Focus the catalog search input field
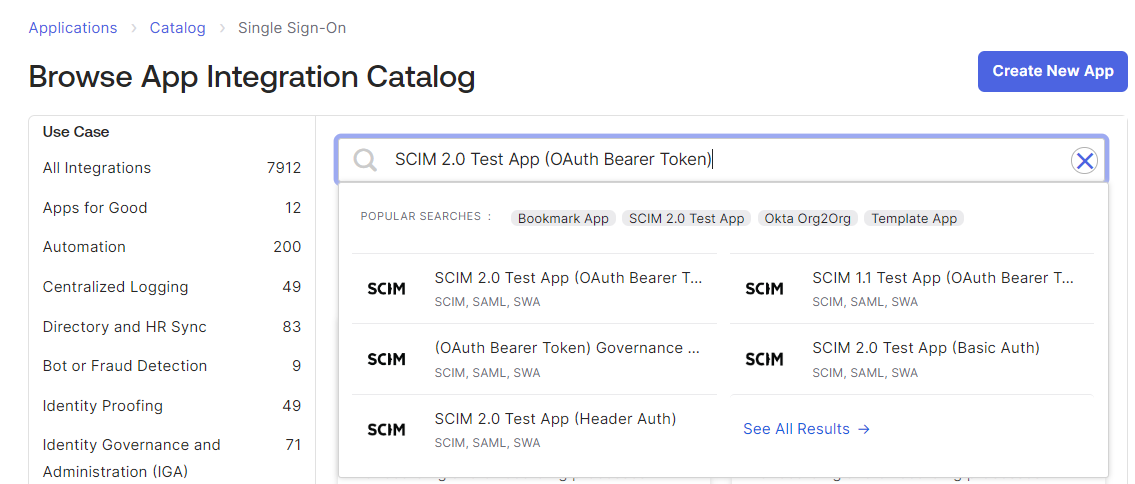1135x484 pixels. (724, 160)
